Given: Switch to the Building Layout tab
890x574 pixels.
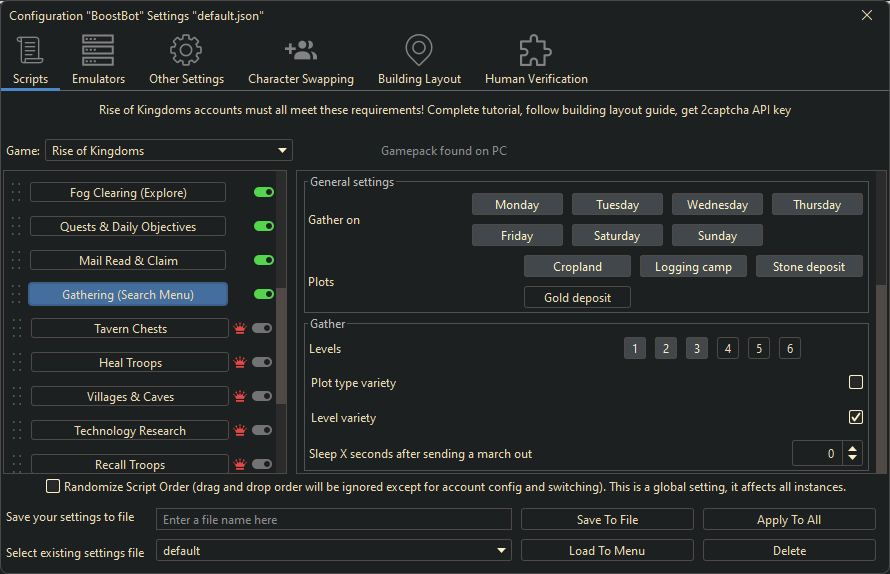Looking at the screenshot, I should pos(419,60).
